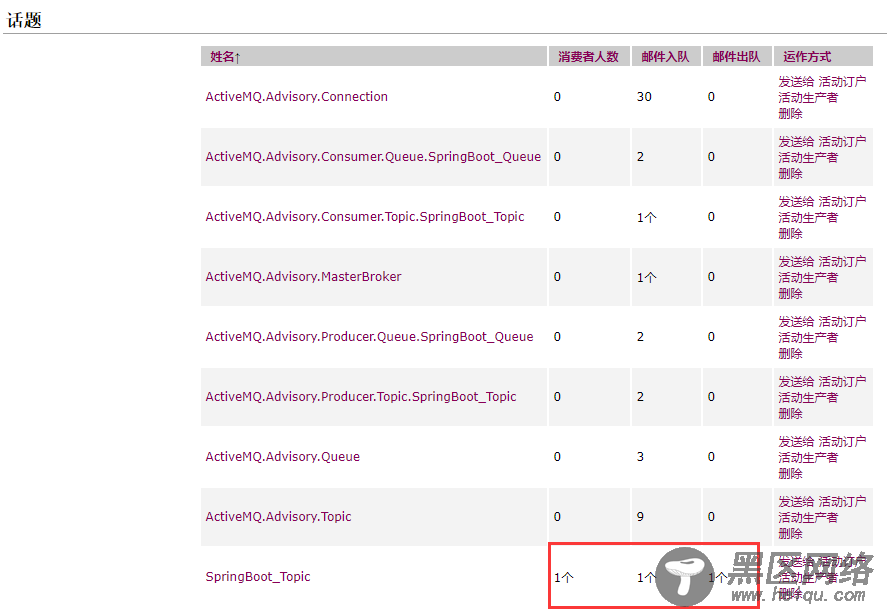Open ActiveMQ.Advisory.Producer.Topic.SpringBoot_Topic topic
The height and width of the screenshot is (612, 887).
coord(361,396)
